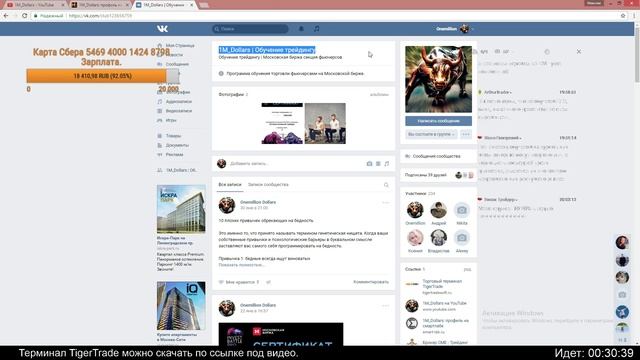Click the Написать сообщение button

click(438, 121)
